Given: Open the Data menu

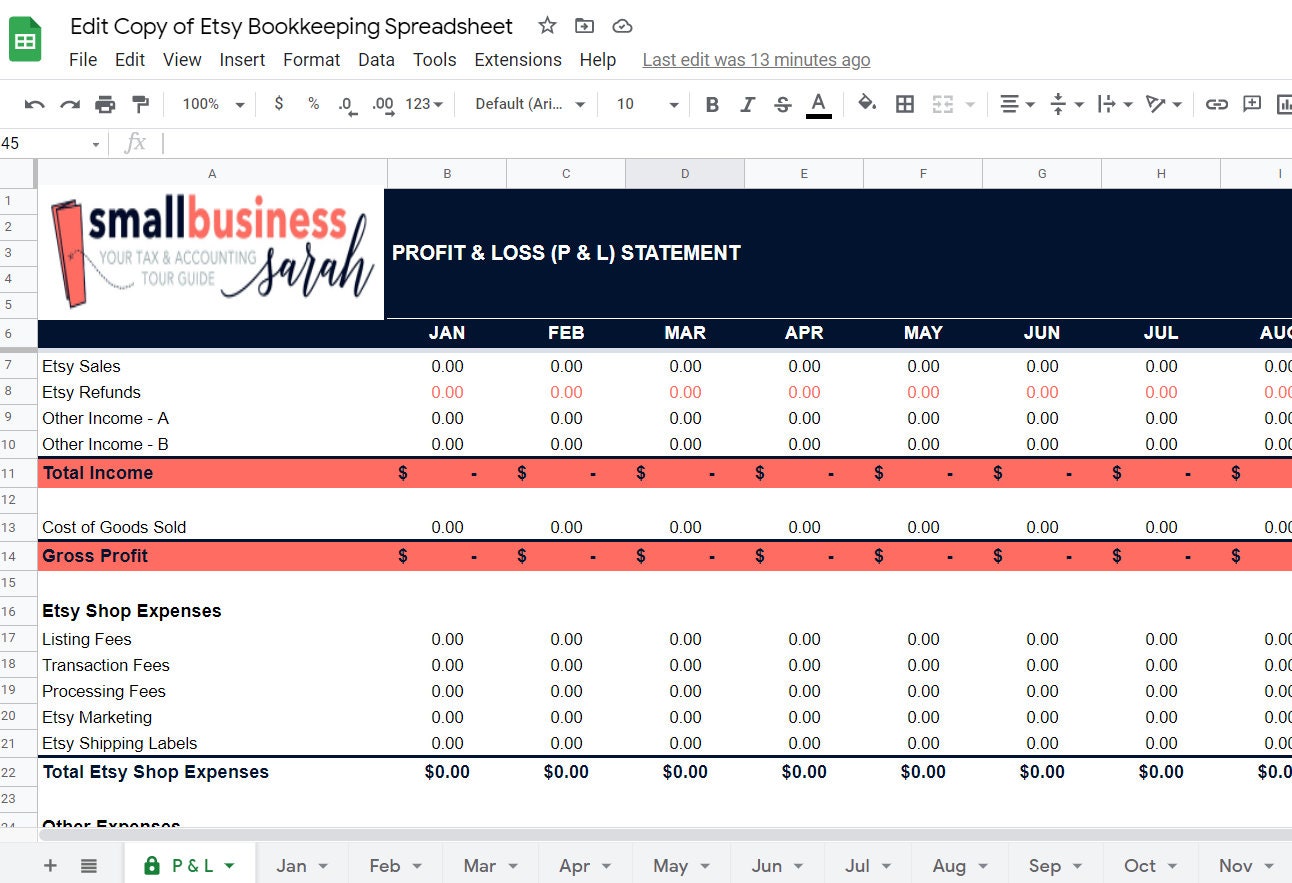Looking at the screenshot, I should click(x=376, y=60).
